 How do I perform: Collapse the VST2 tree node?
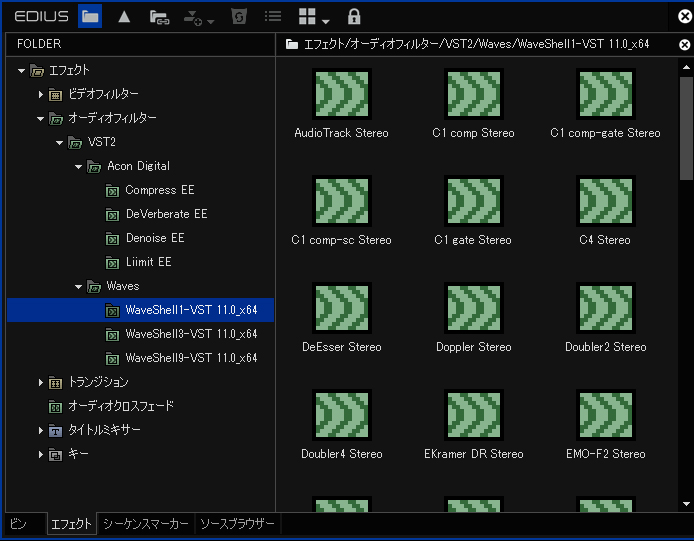click(59, 143)
